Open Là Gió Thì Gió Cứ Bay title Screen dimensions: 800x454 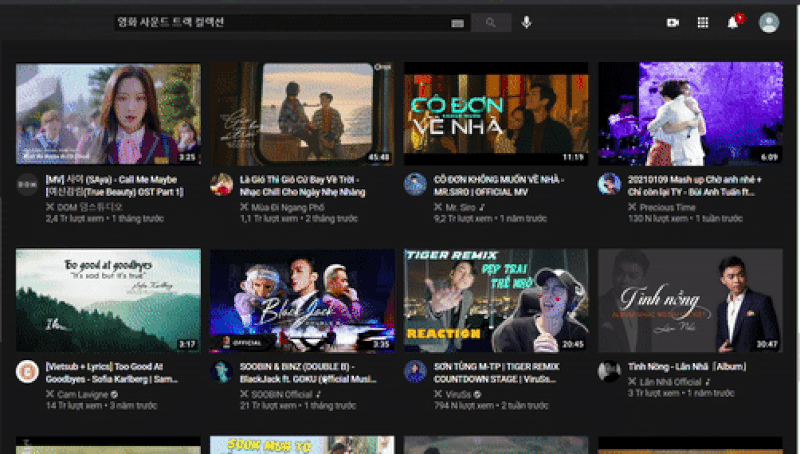tap(303, 186)
